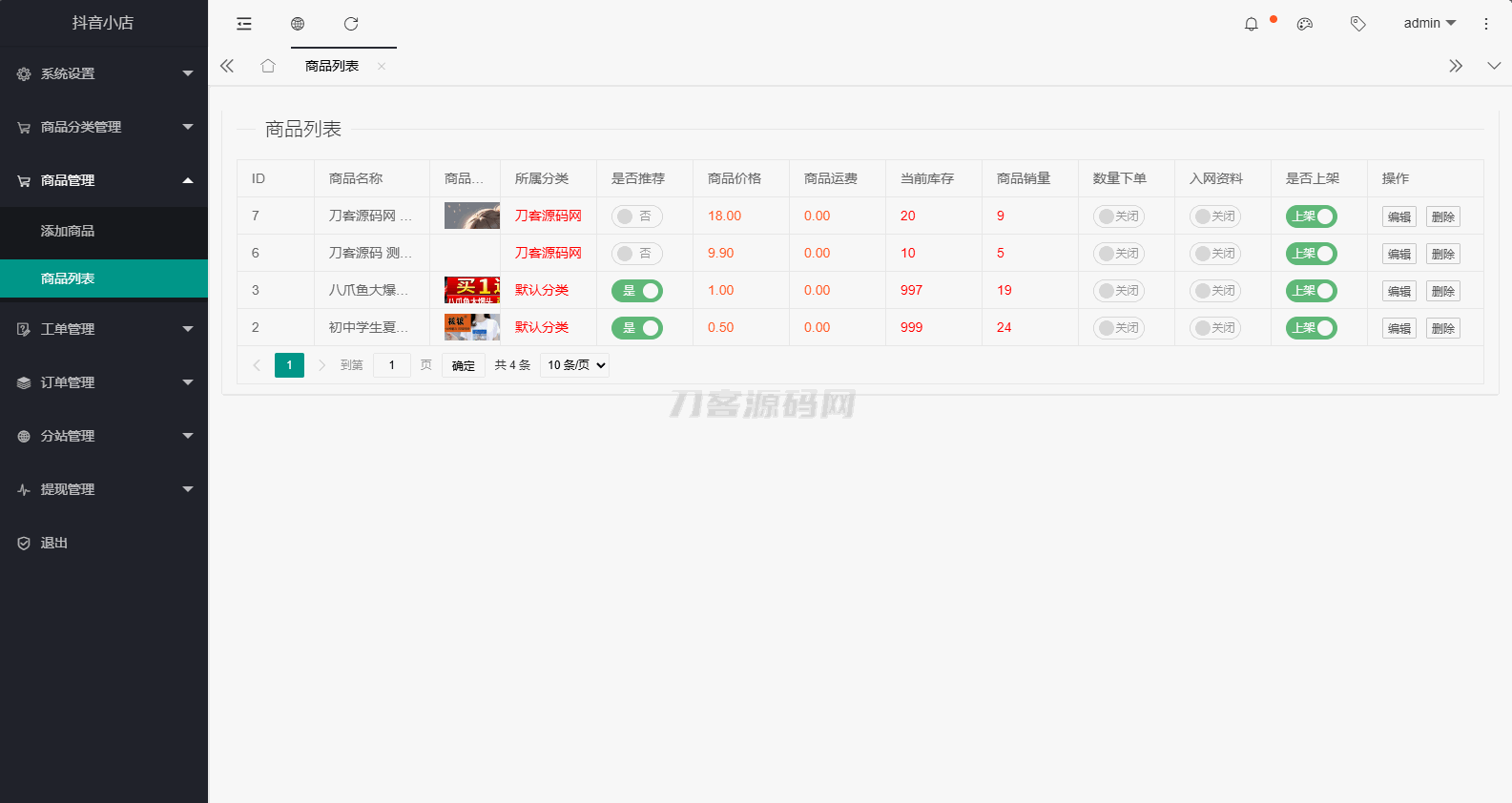
Task: Open the theme palette icon
Action: pos(1305,24)
